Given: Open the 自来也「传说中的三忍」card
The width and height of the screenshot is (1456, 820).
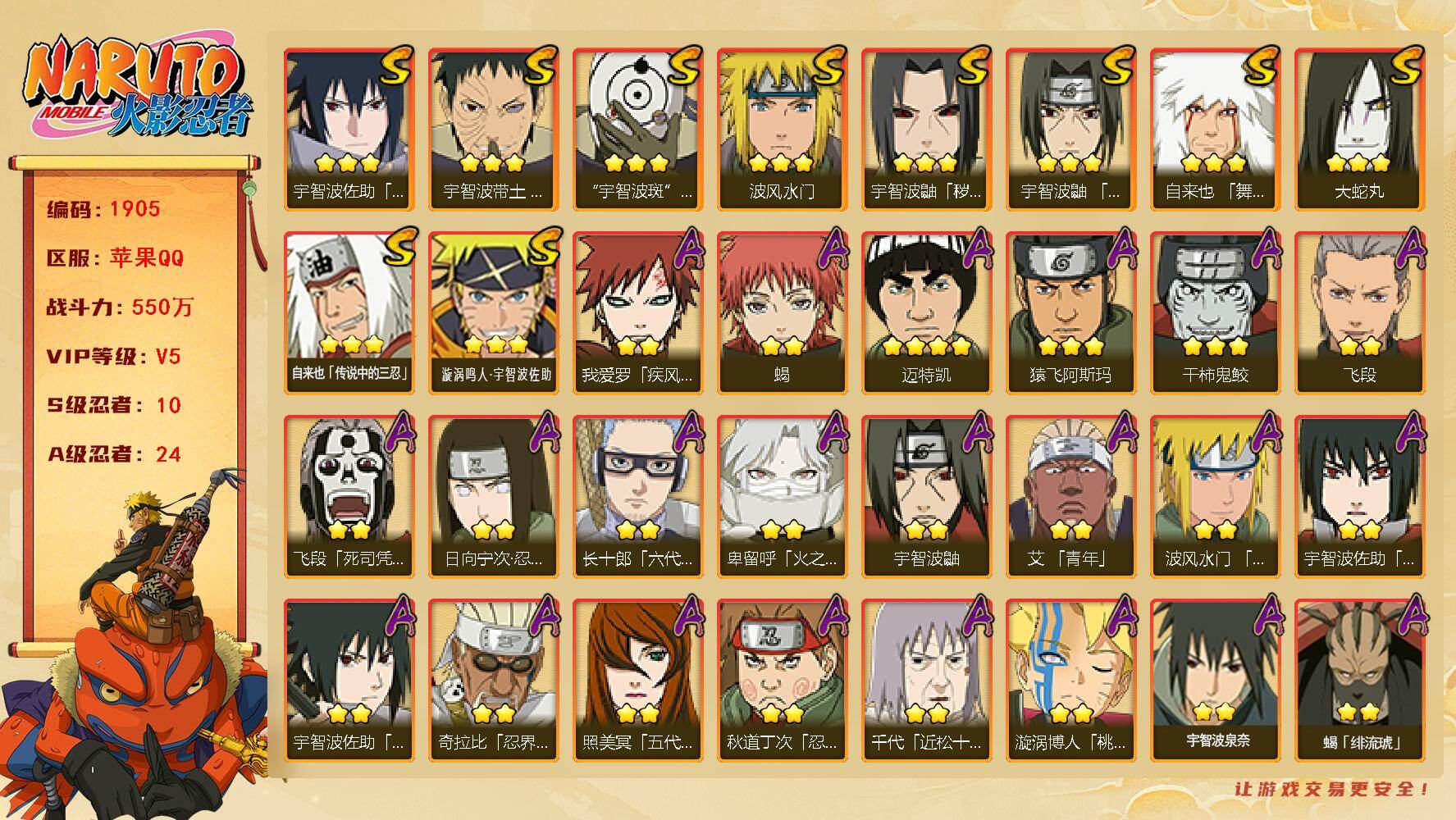Looking at the screenshot, I should pyautogui.click(x=349, y=313).
